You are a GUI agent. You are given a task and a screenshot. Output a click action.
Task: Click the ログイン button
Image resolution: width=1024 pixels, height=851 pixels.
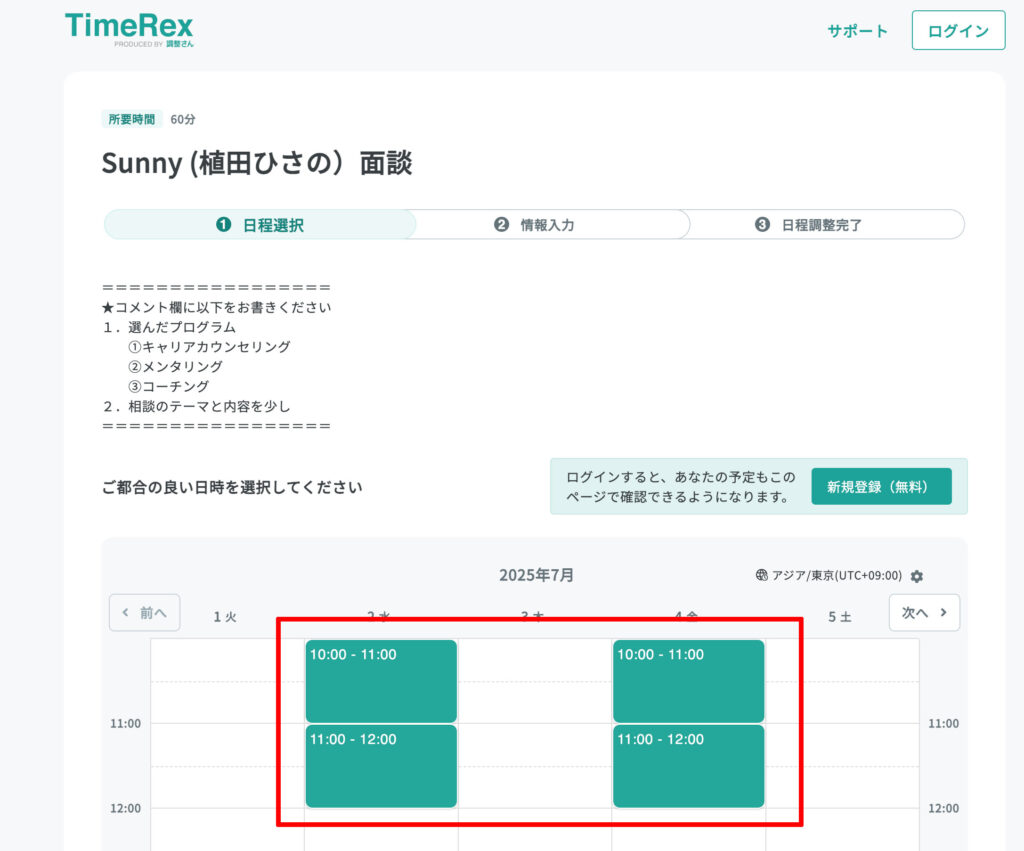click(957, 31)
